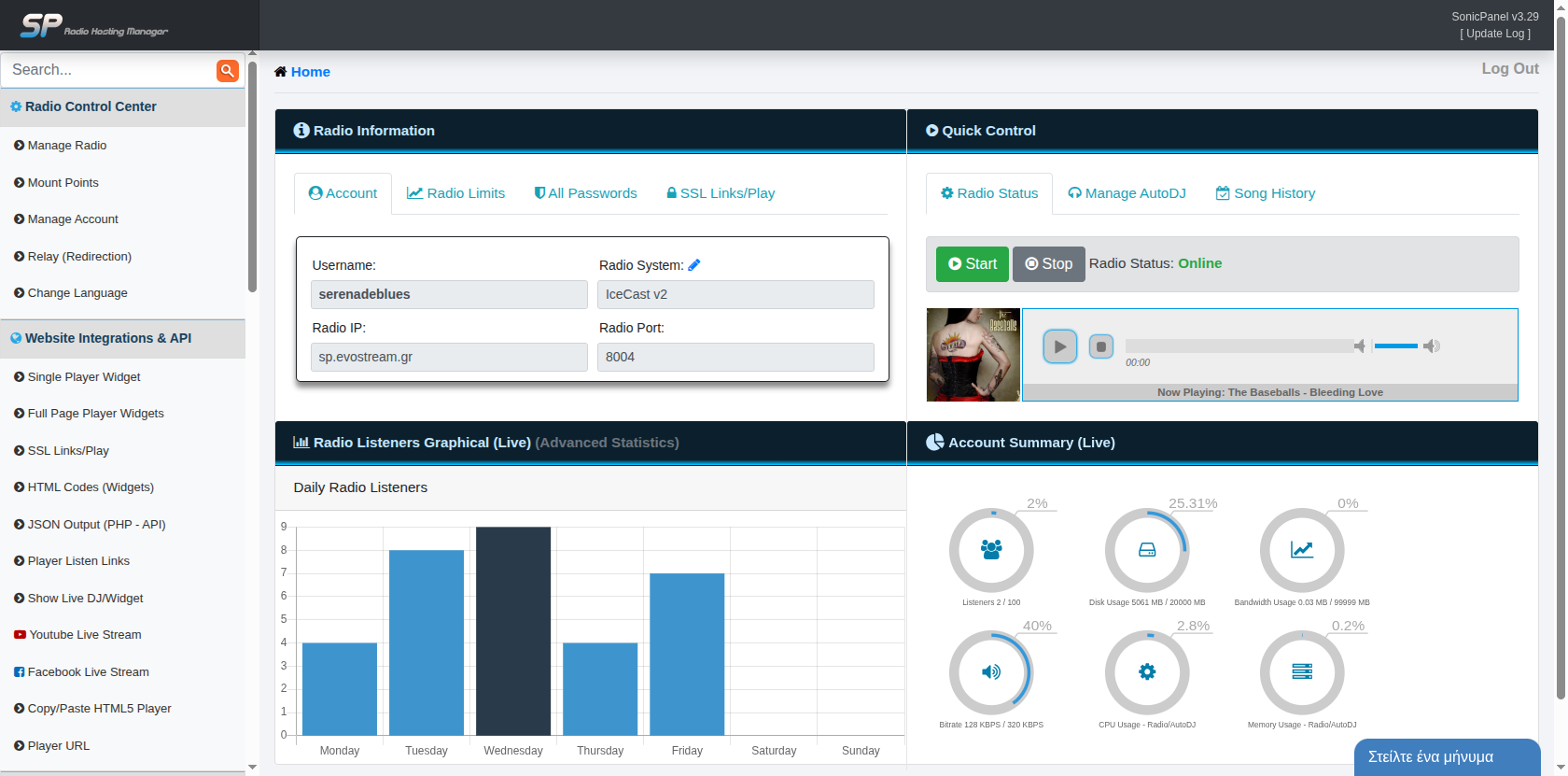
Task: Adjust the blue volume slider
Action: click(1396, 346)
